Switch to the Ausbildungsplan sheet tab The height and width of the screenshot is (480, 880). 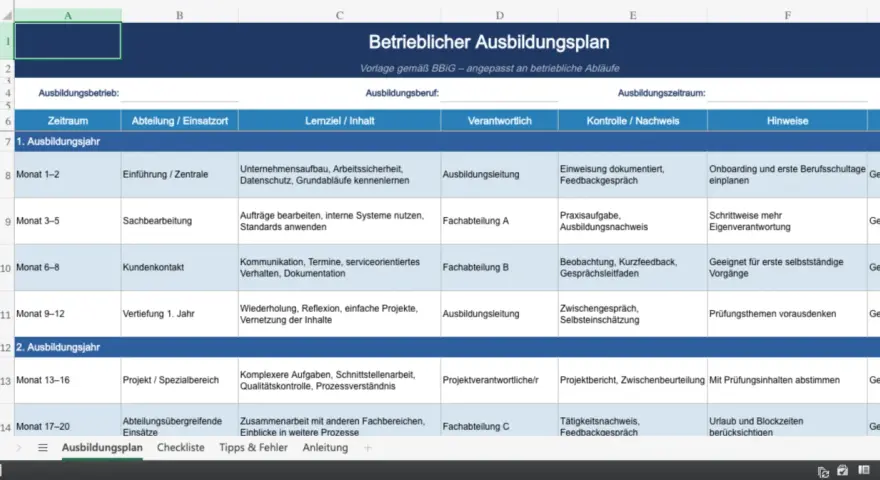pyautogui.click(x=102, y=448)
